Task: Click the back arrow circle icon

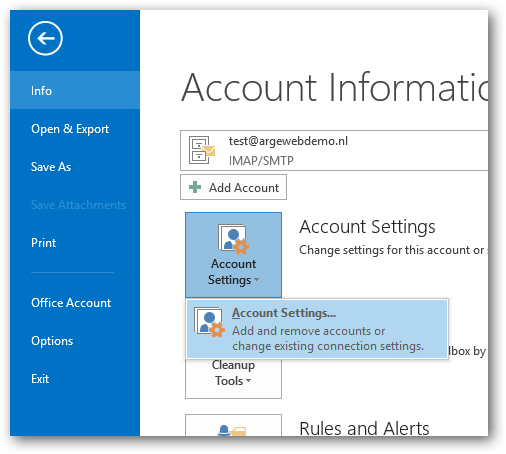Action: click(x=45, y=38)
